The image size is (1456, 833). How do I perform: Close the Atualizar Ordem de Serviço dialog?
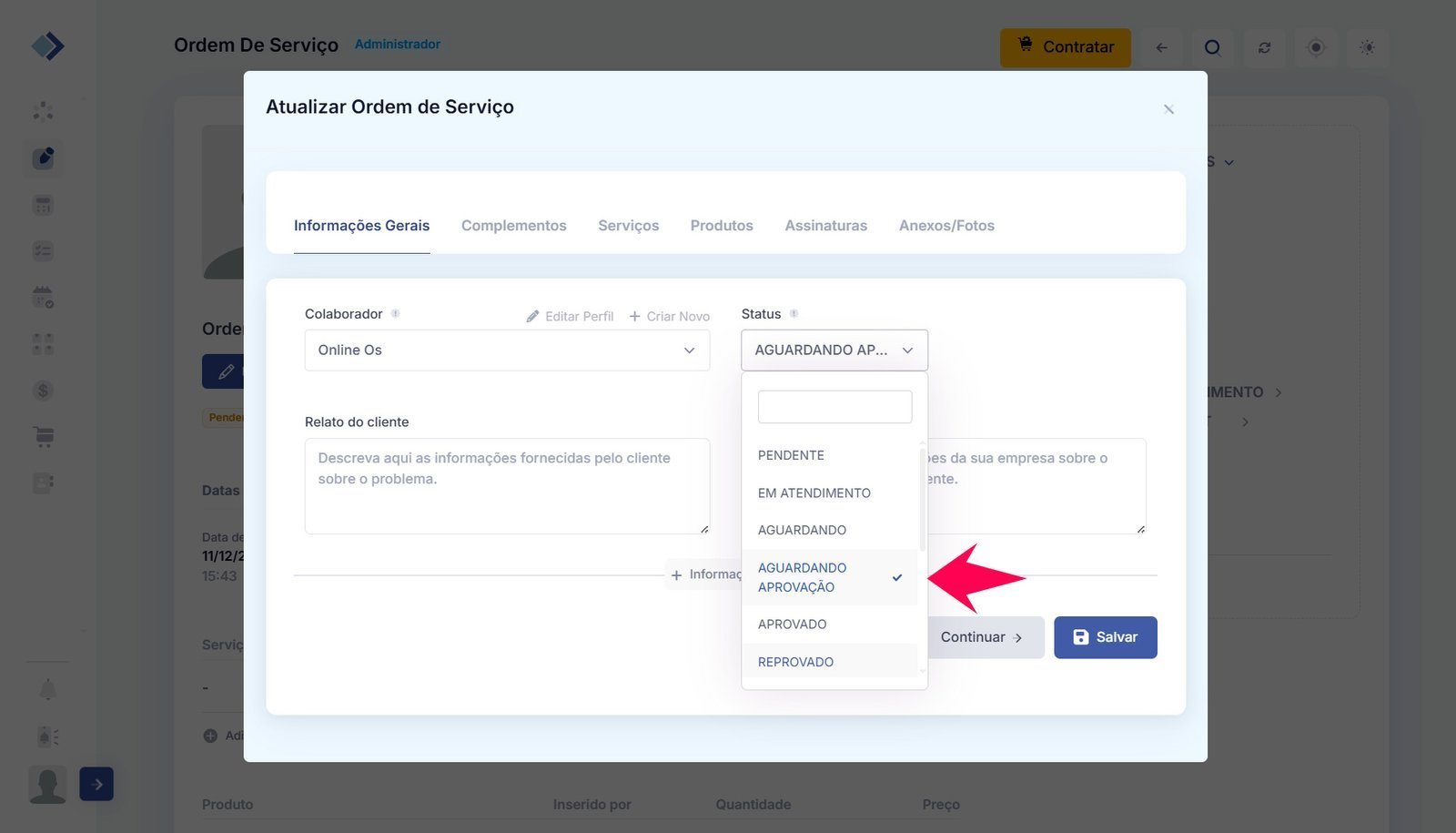pyautogui.click(x=1168, y=109)
